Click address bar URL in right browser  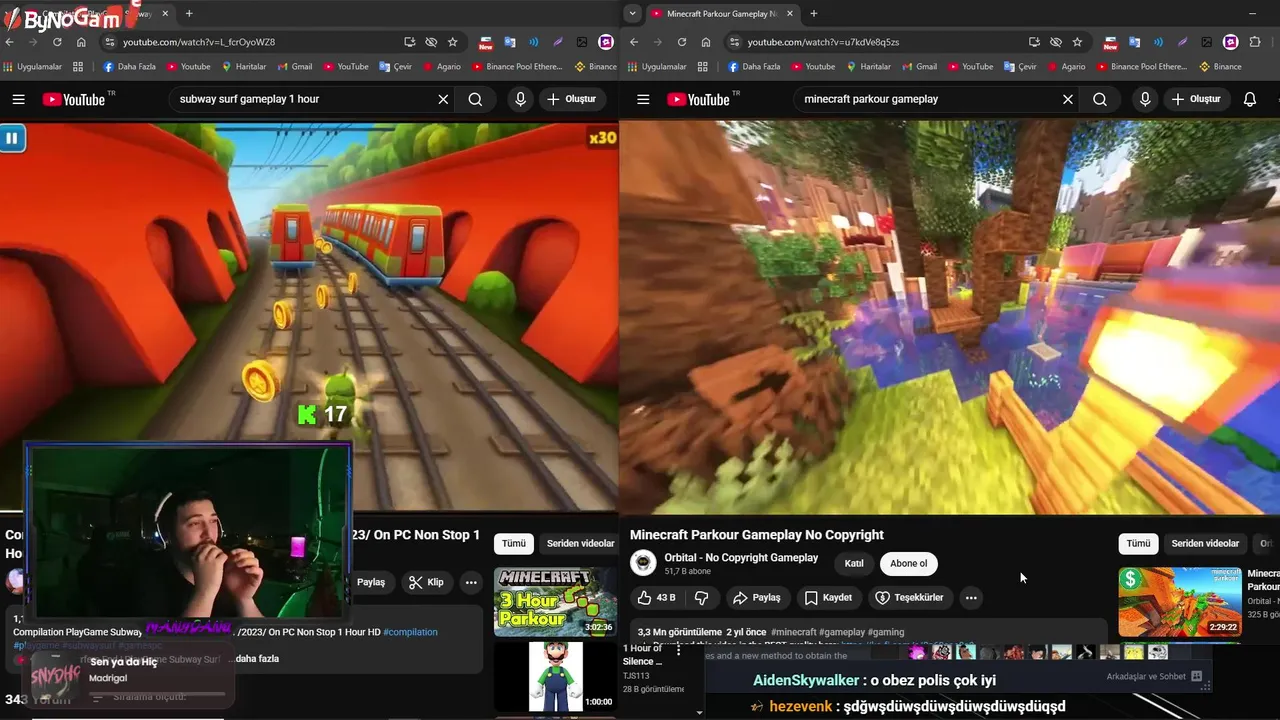tap(823, 42)
